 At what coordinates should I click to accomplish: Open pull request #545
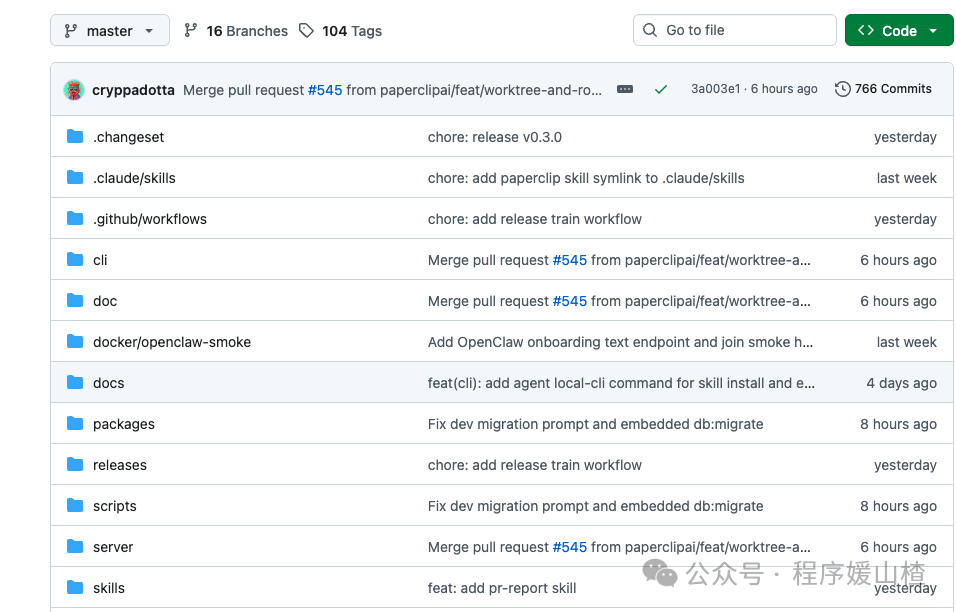[325, 89]
